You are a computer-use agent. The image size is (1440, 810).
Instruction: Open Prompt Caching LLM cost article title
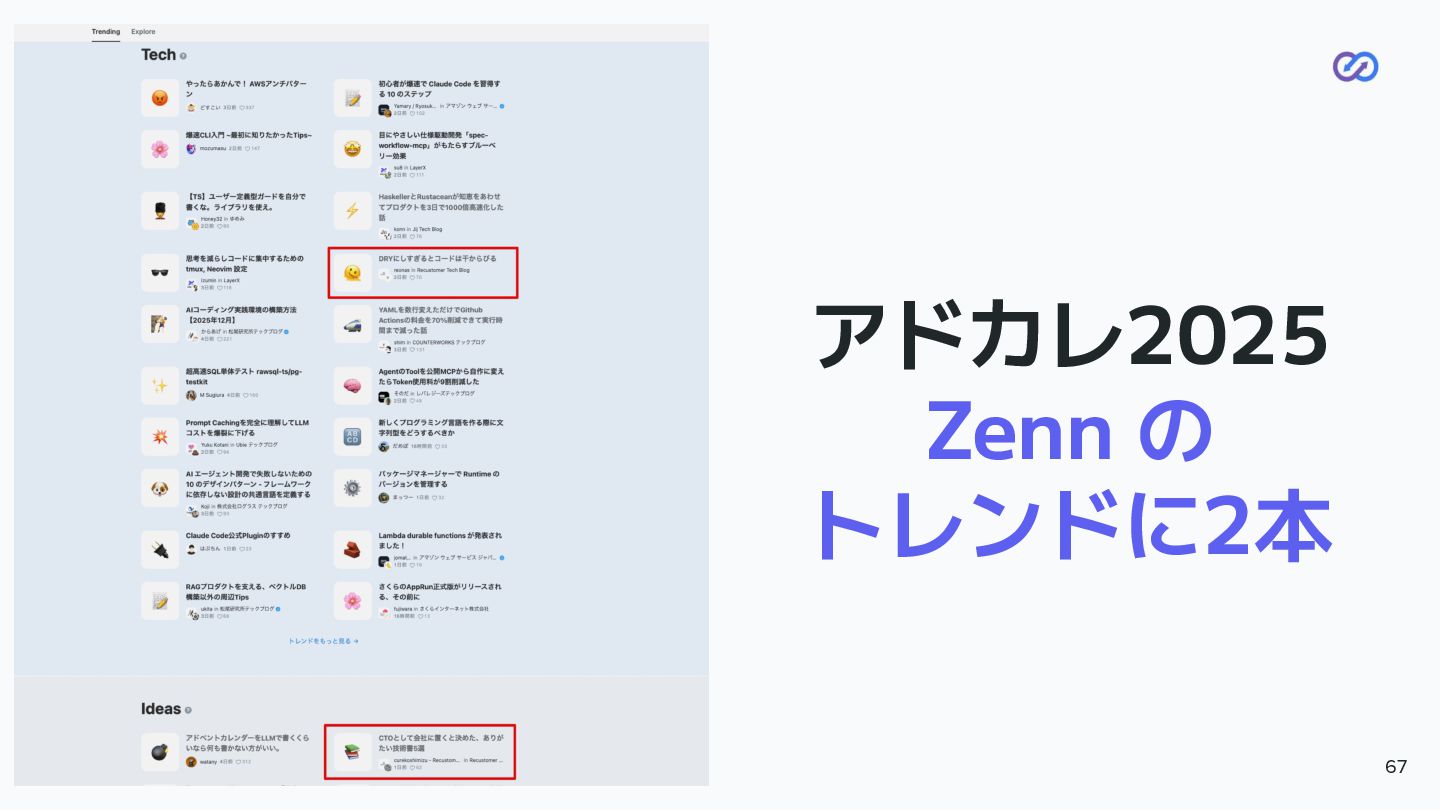247,427
